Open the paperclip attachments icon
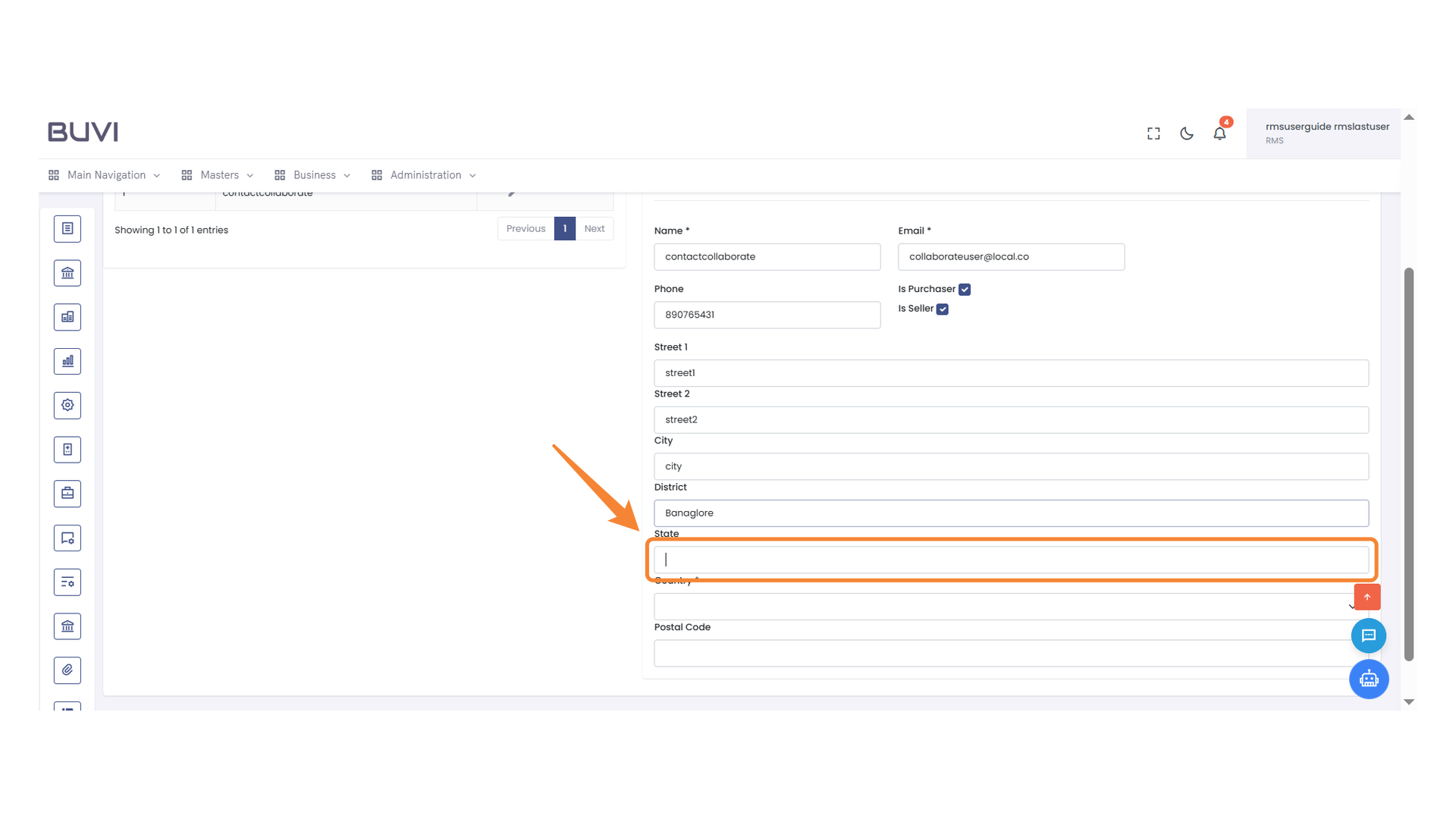The width and height of the screenshot is (1456, 819). 67,670
